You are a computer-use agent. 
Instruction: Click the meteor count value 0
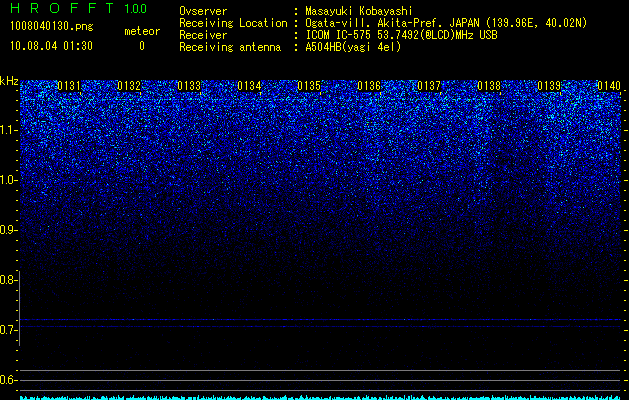[142, 46]
